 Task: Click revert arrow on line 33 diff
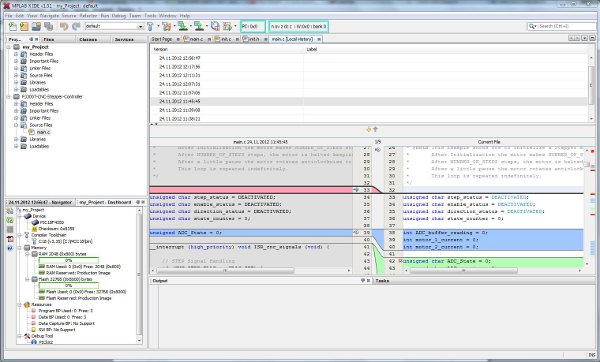[356, 190]
